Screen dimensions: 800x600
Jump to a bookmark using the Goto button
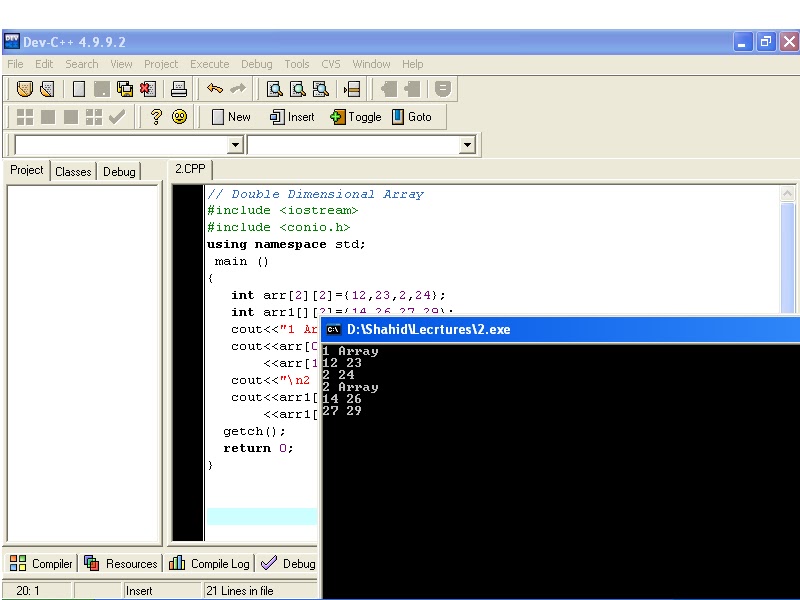[x=415, y=117]
